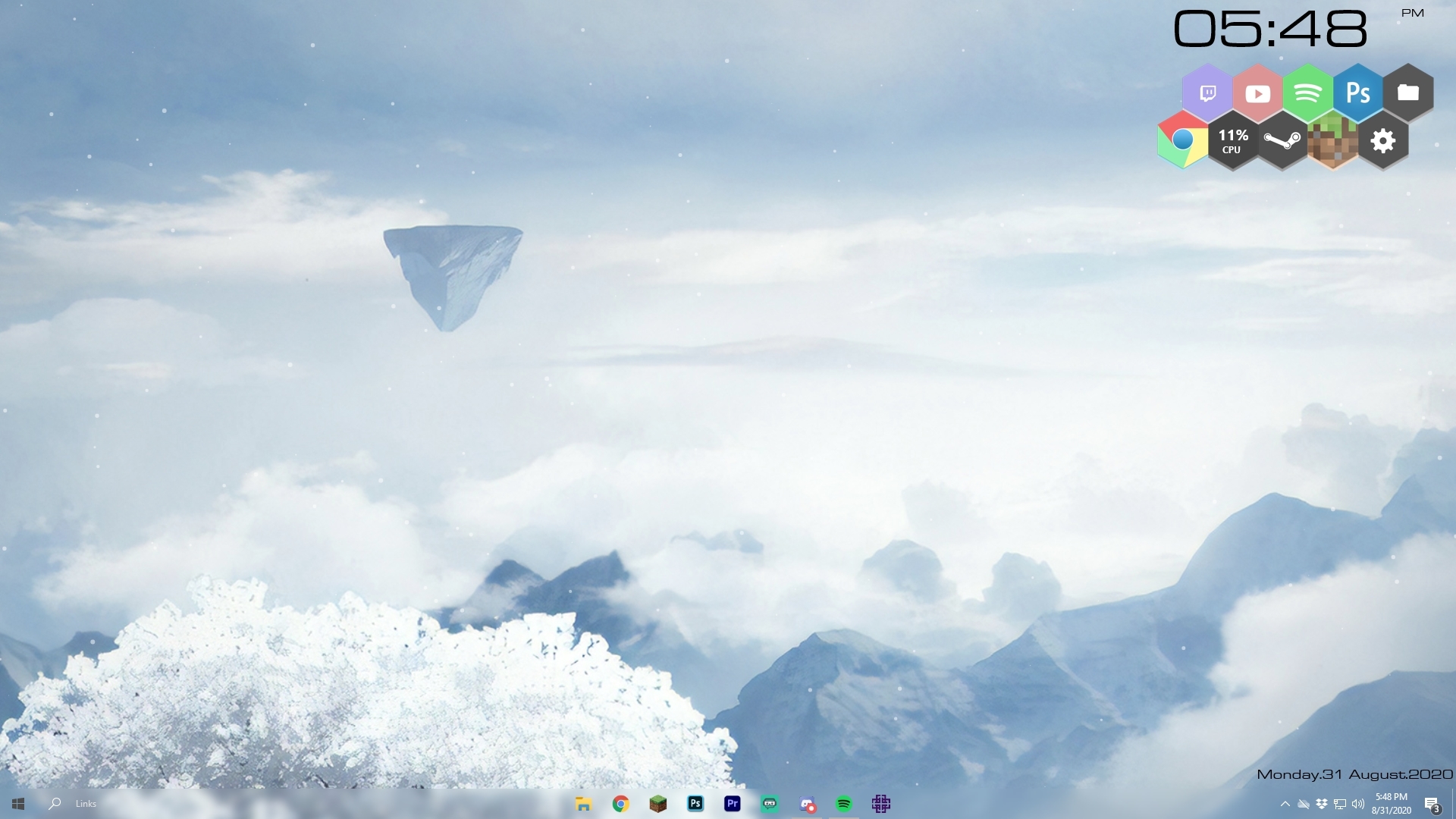Viewport: 1456px width, 819px height.
Task: Open Discord from the taskbar
Action: (x=807, y=804)
